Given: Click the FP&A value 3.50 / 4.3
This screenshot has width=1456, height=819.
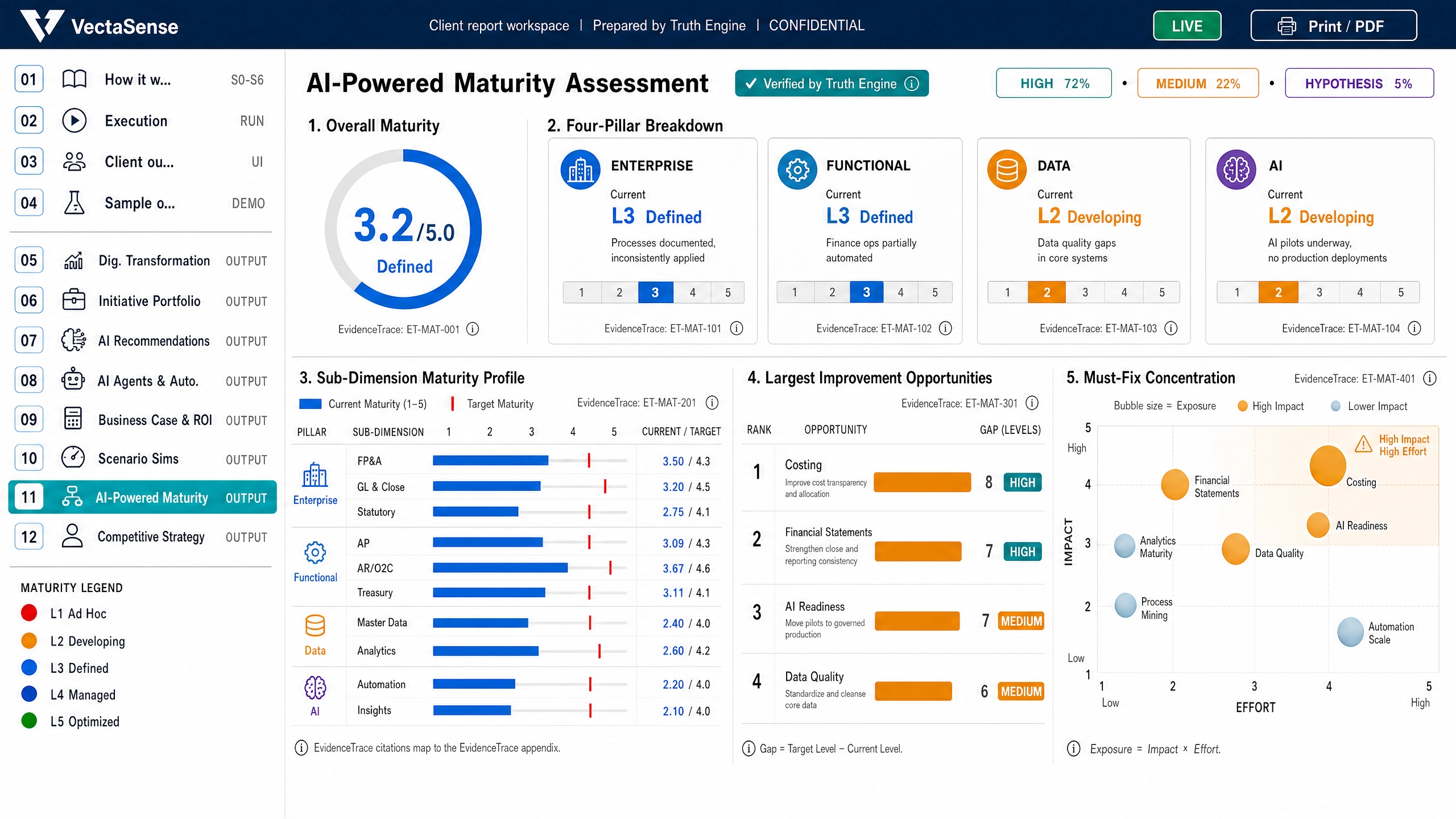Looking at the screenshot, I should [x=686, y=461].
